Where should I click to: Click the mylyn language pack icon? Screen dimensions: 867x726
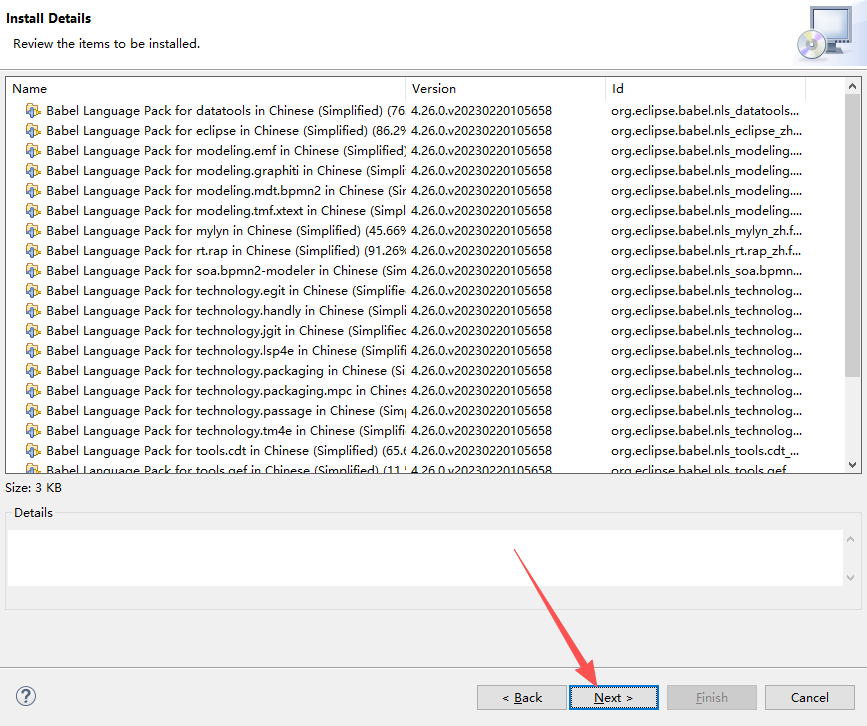coord(33,231)
